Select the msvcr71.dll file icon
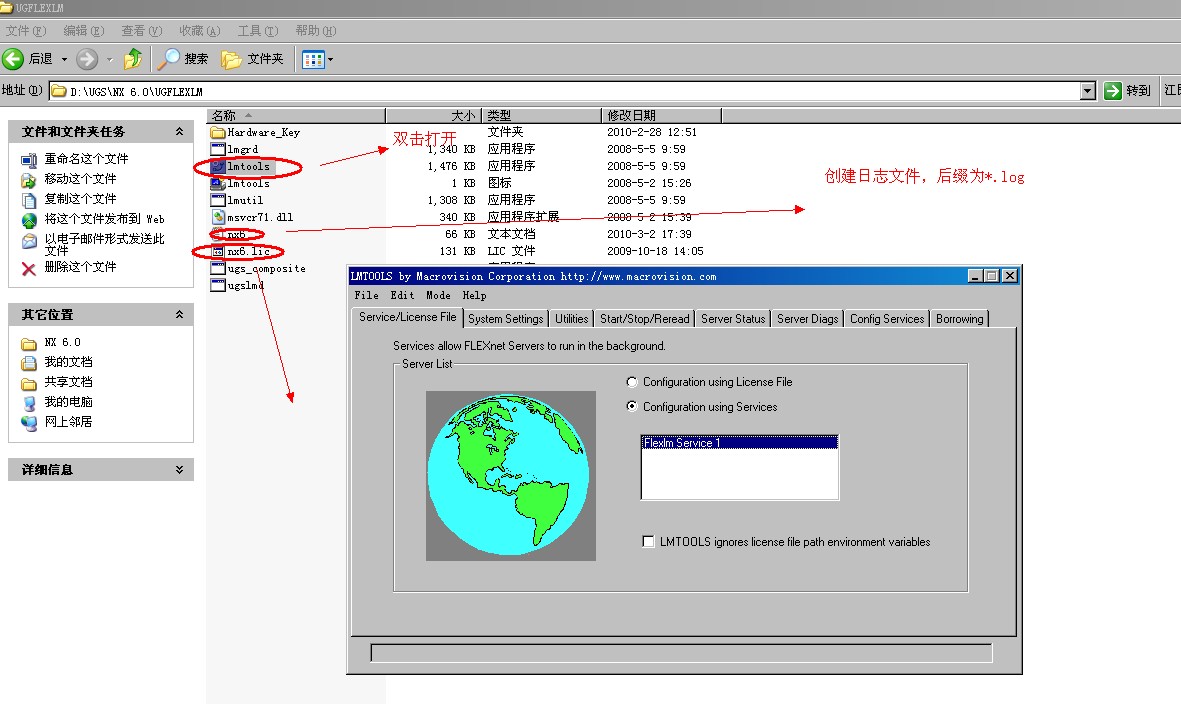Image resolution: width=1181 pixels, height=704 pixels. click(x=218, y=217)
